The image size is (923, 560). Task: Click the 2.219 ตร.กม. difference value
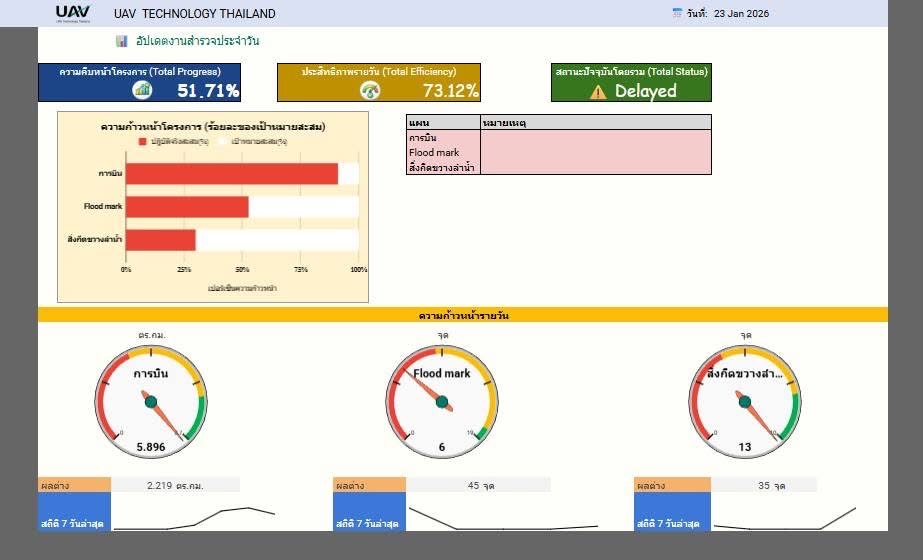tap(175, 485)
